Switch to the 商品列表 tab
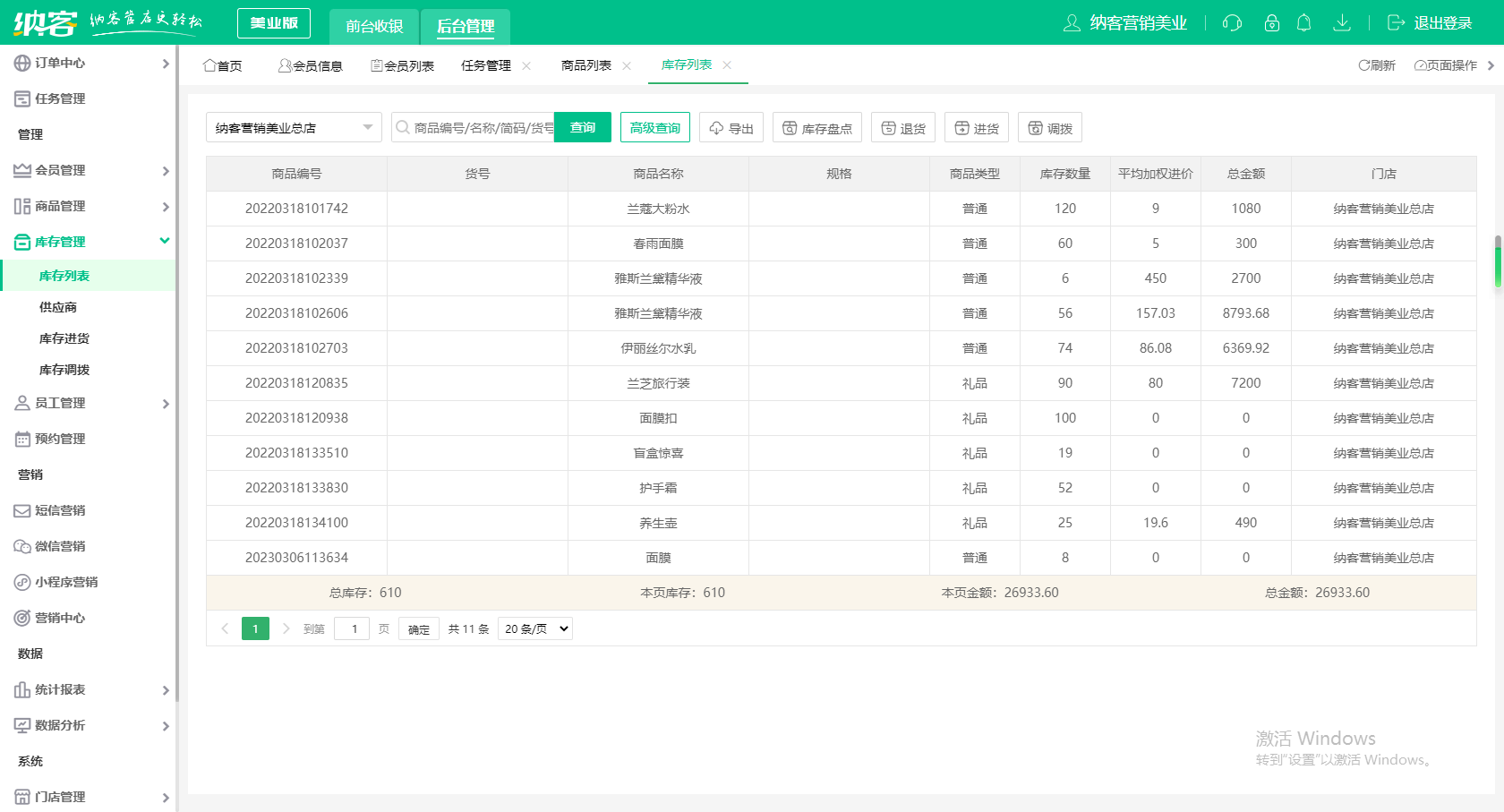Viewport: 1504px width, 812px height. 586,64
